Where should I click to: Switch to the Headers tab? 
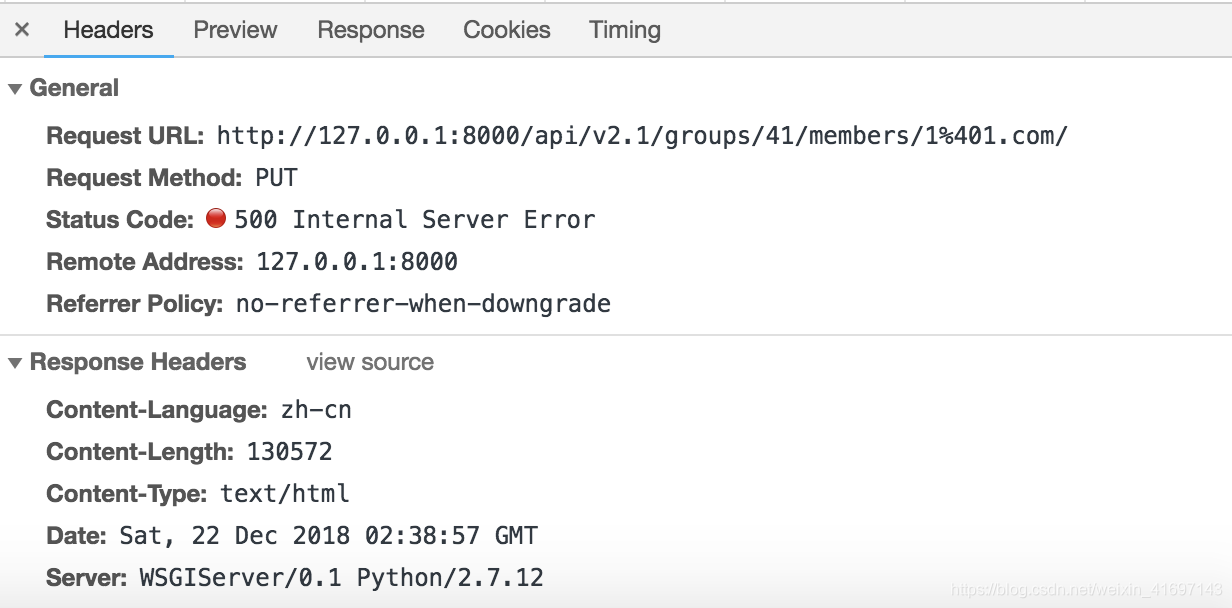108,30
